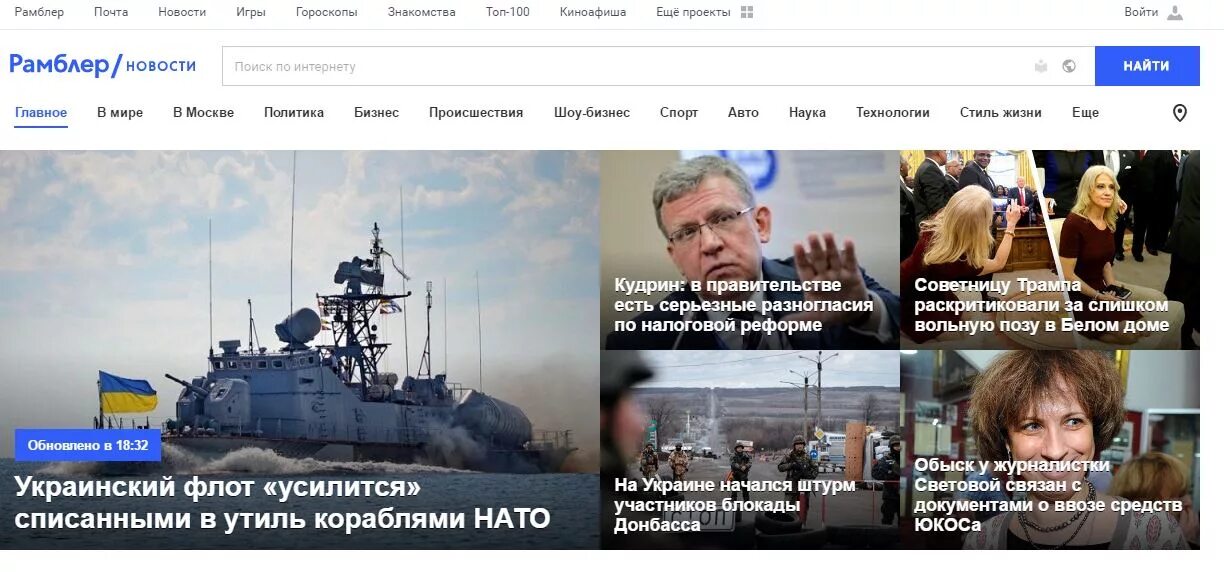Click the book icon in search field

[1041, 66]
